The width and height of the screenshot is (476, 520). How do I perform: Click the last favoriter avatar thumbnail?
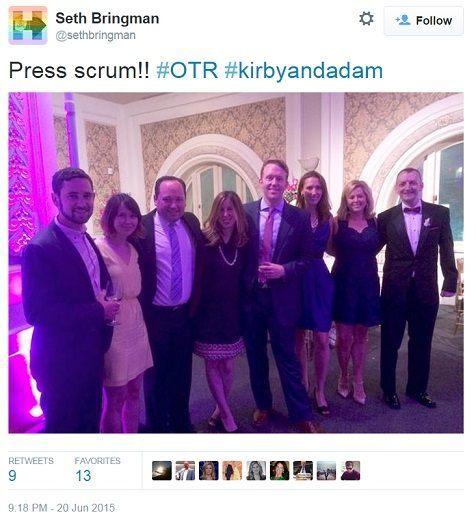click(350, 471)
